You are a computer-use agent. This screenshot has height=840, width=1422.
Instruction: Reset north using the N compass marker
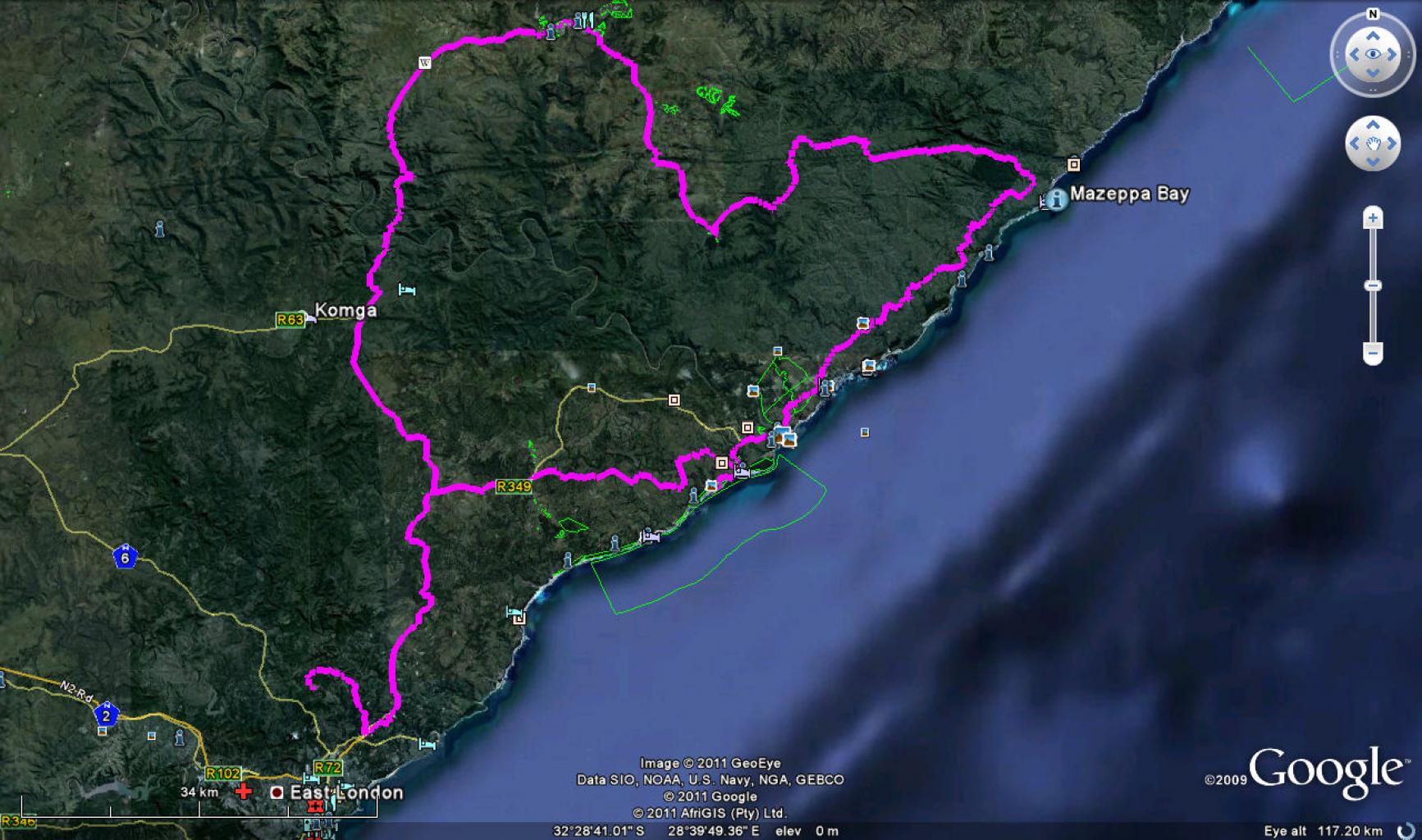[1373, 14]
